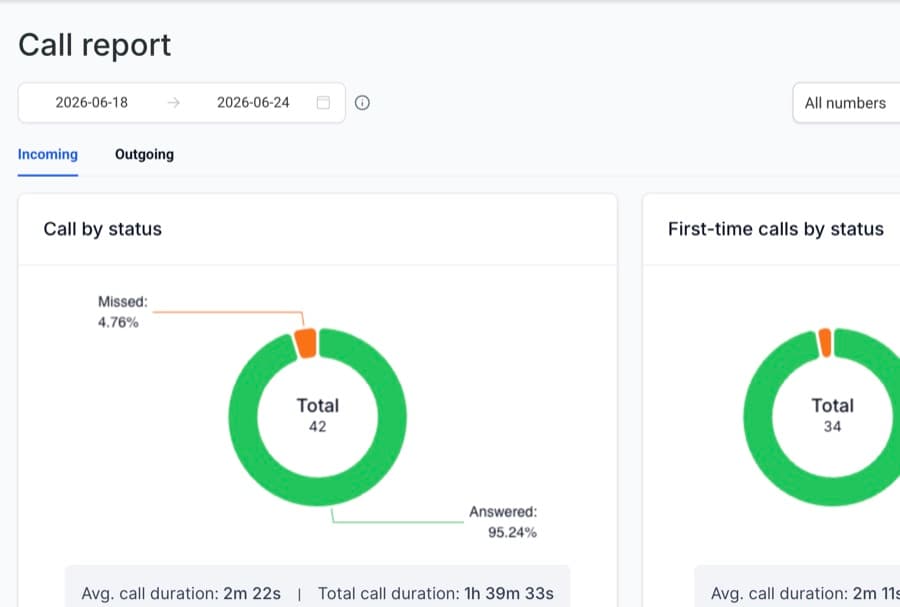Select the end date 2026-06-24 field
Viewport: 900px width, 607px height.
253,103
